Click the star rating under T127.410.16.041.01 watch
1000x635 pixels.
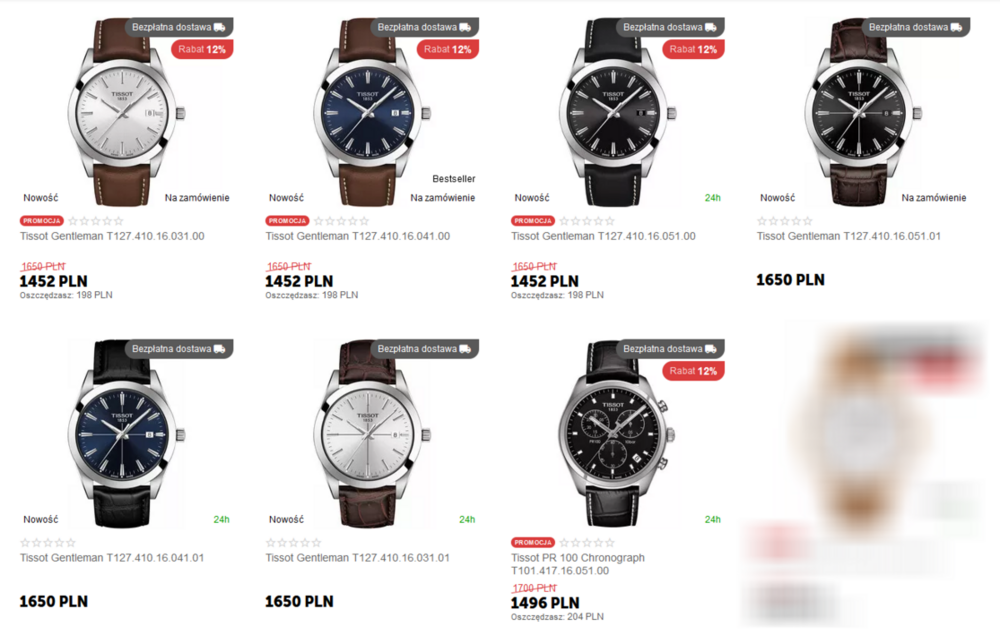coord(48,543)
